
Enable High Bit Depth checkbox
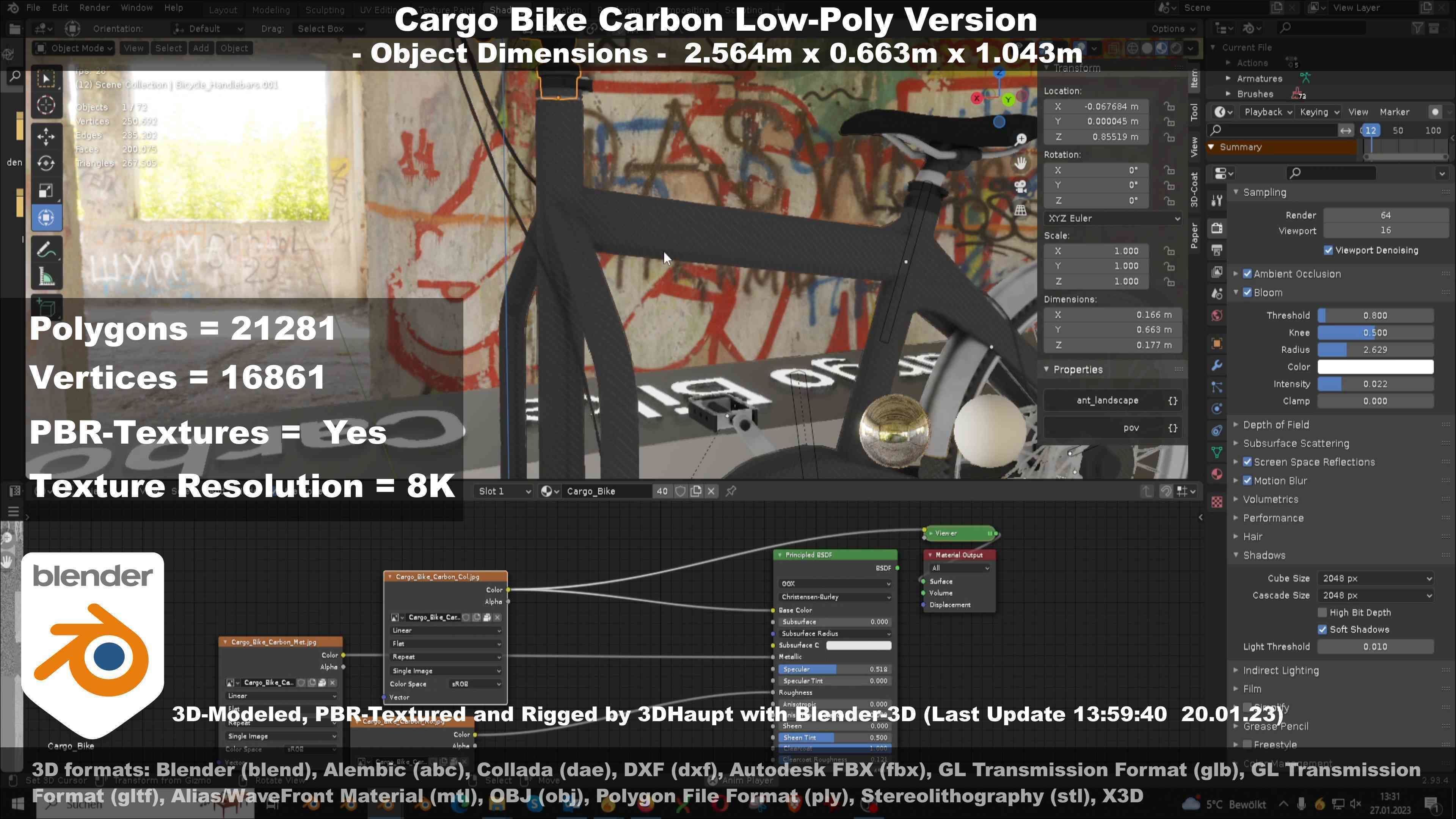pos(1322,613)
